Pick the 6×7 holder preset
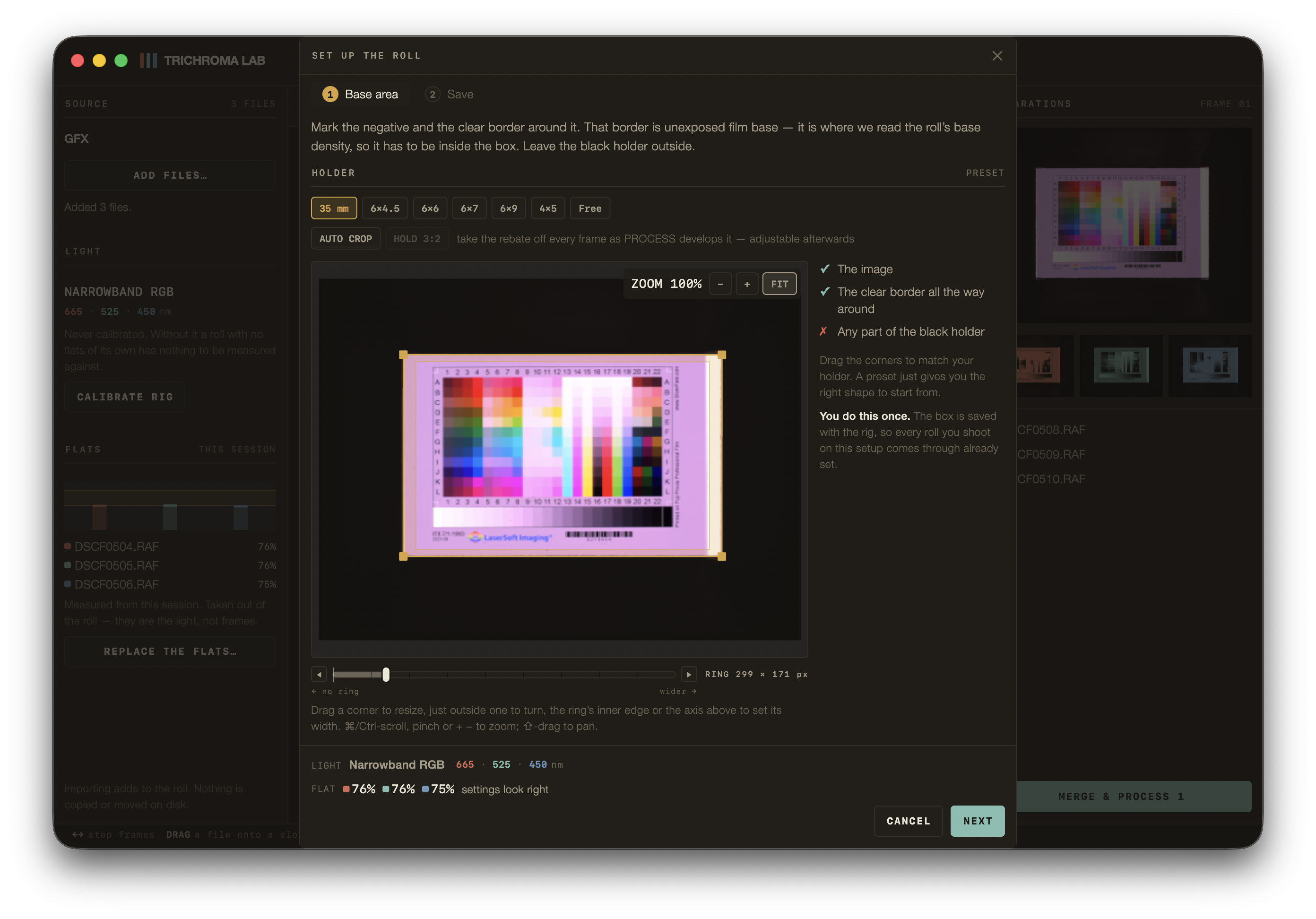The width and height of the screenshot is (1316, 919). click(x=469, y=208)
